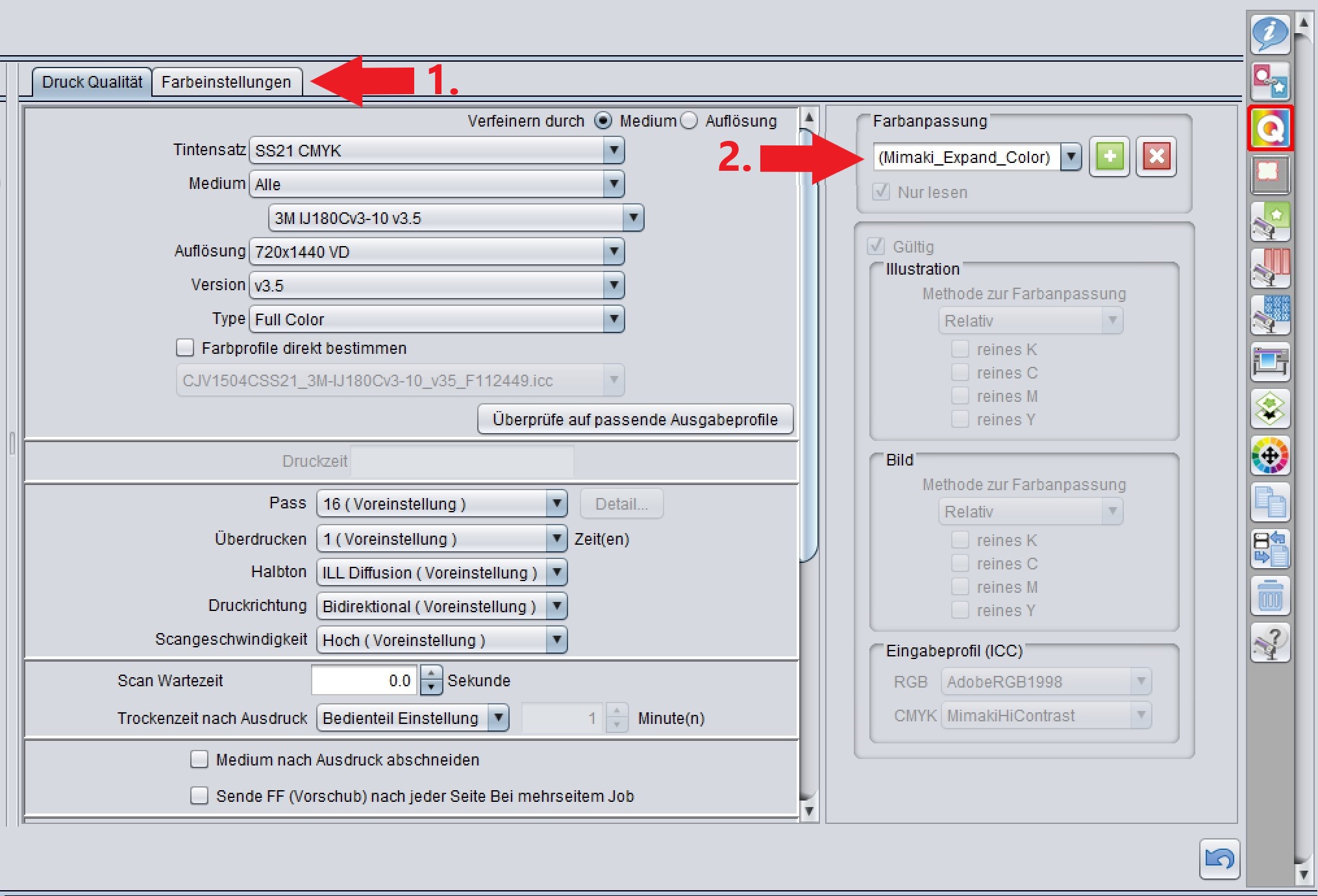Select the Druck Qualität tab

(92, 82)
